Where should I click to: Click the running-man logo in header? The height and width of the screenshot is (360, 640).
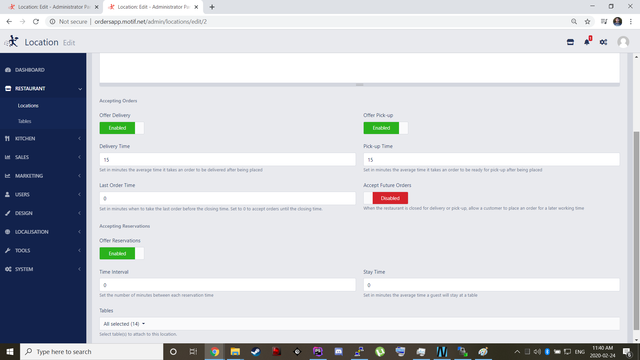point(12,41)
